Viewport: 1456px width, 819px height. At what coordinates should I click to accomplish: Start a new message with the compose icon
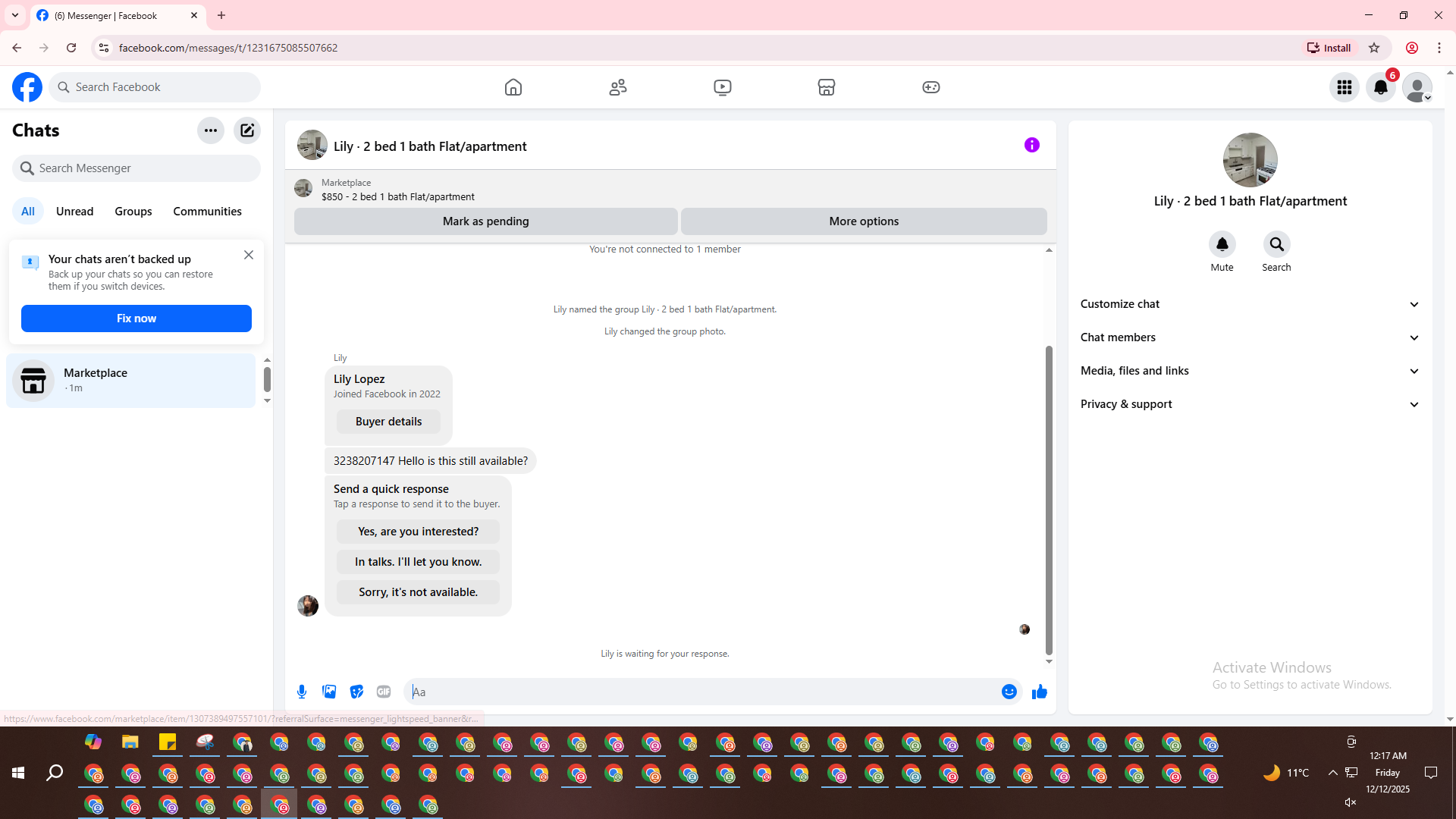[x=247, y=130]
